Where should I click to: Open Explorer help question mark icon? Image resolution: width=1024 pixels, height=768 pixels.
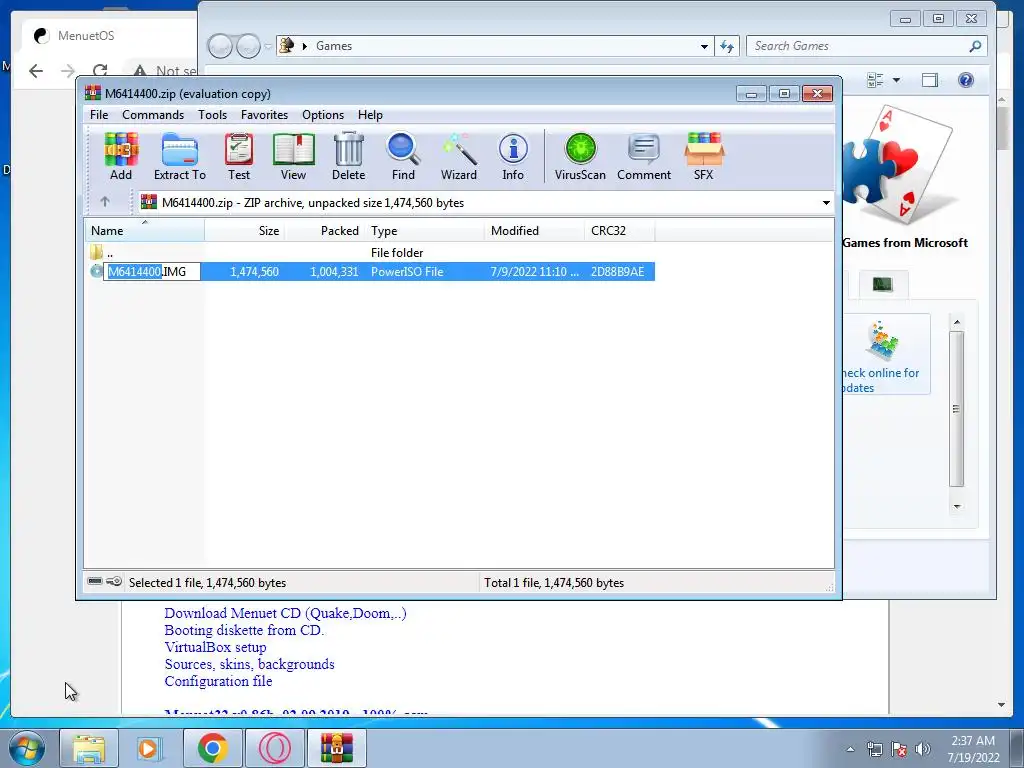tap(966, 80)
